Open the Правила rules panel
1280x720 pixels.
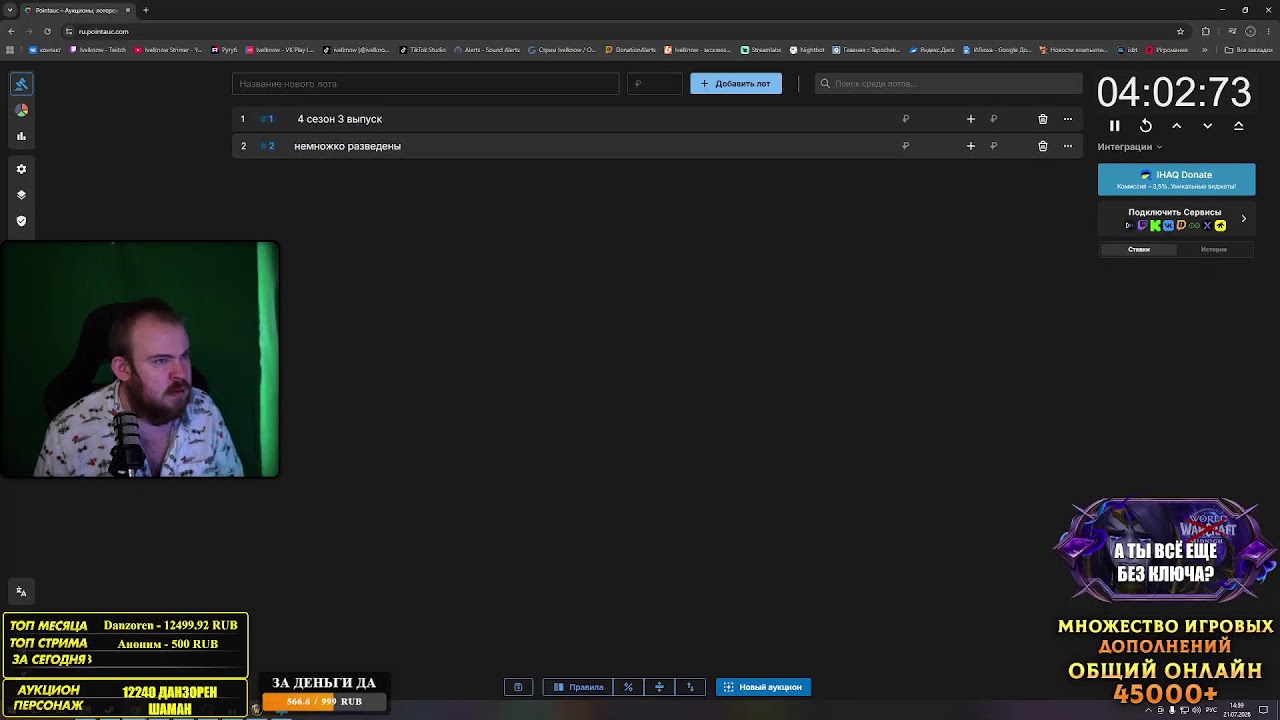point(578,687)
